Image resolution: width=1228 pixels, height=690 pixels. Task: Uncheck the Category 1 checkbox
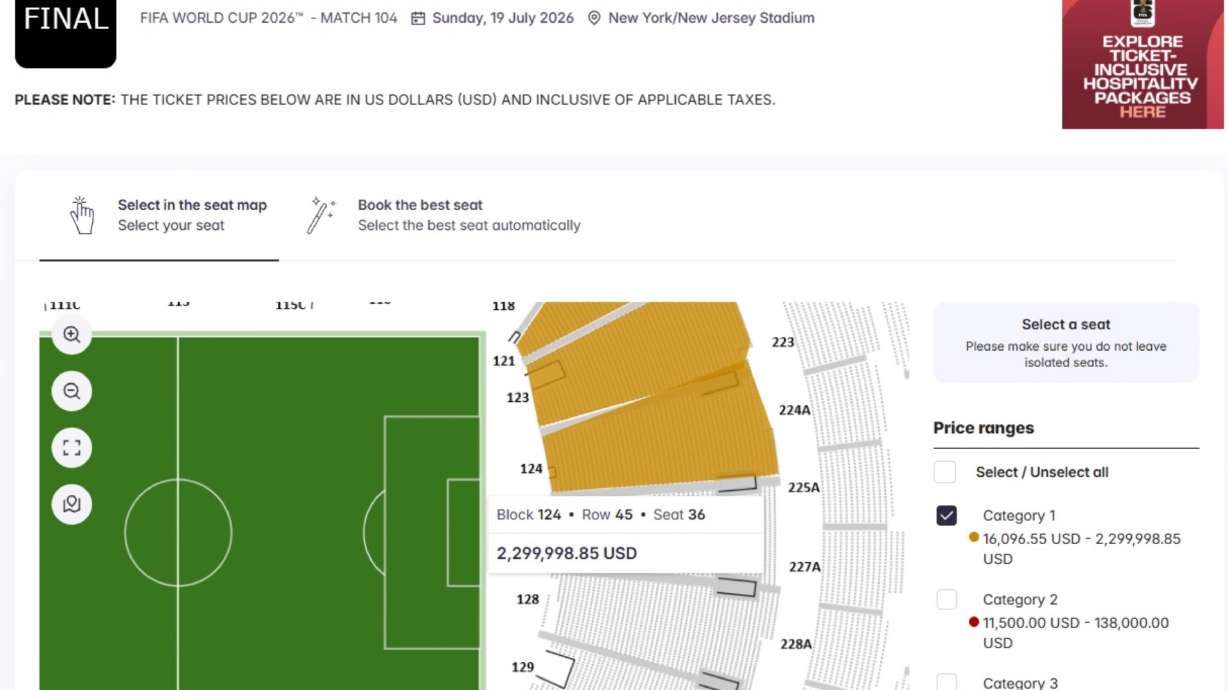(947, 515)
